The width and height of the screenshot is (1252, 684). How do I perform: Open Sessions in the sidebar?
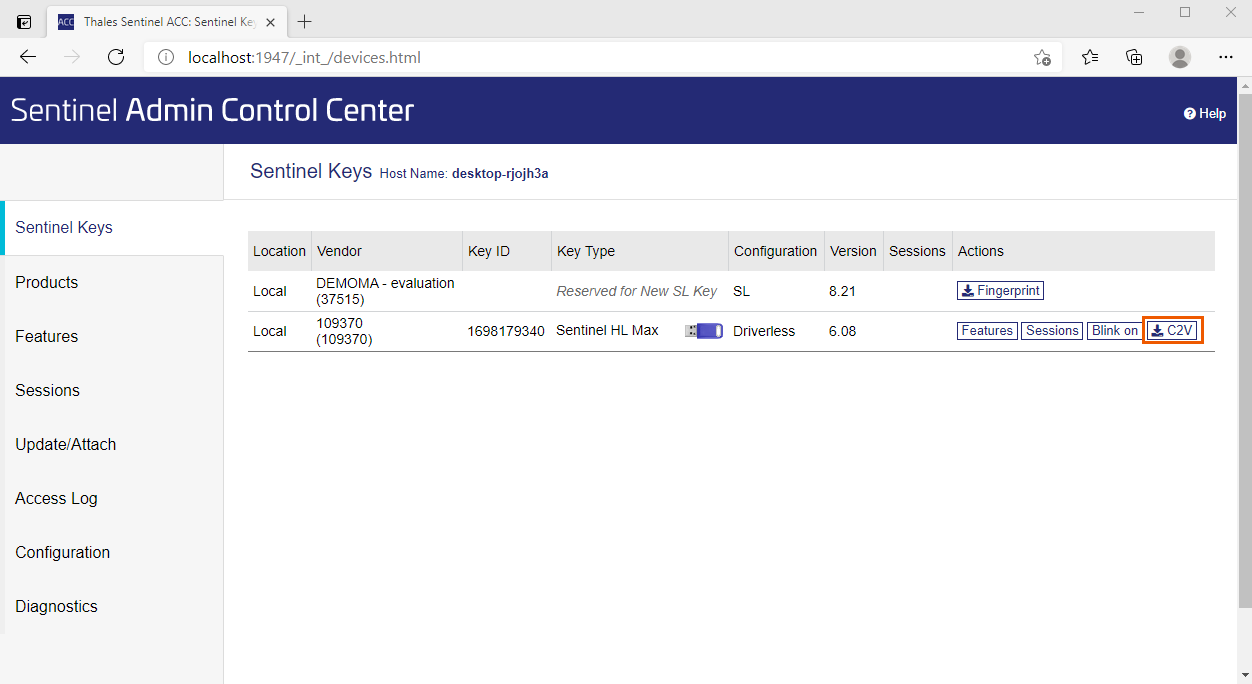click(112, 390)
